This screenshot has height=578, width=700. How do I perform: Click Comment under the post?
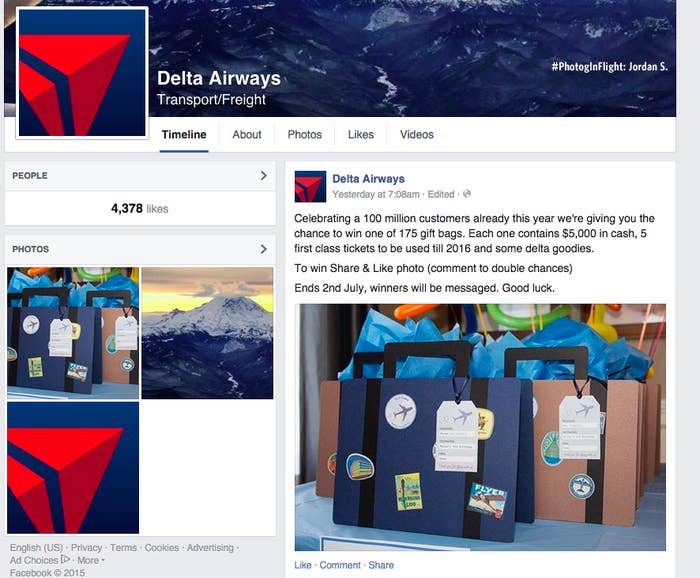(x=340, y=565)
